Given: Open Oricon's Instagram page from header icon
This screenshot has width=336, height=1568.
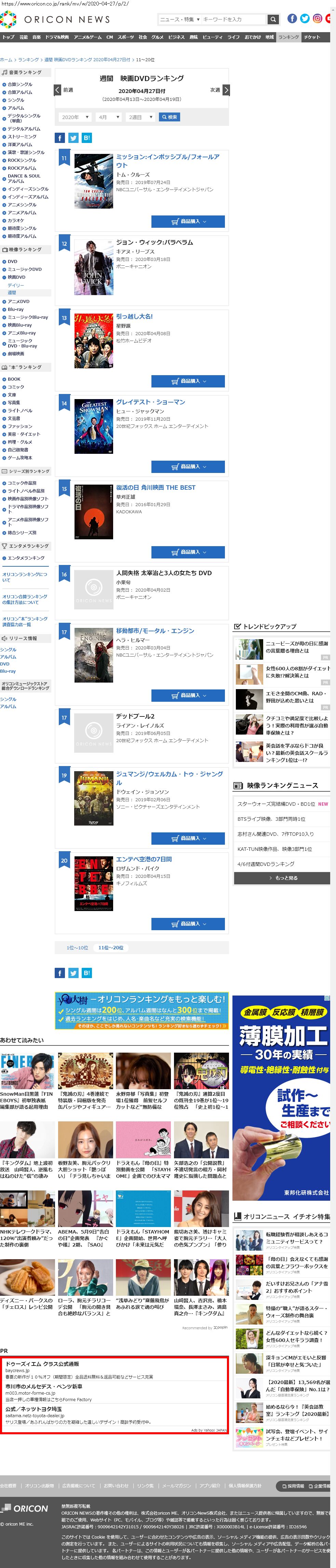Looking at the screenshot, I should [318, 18].
